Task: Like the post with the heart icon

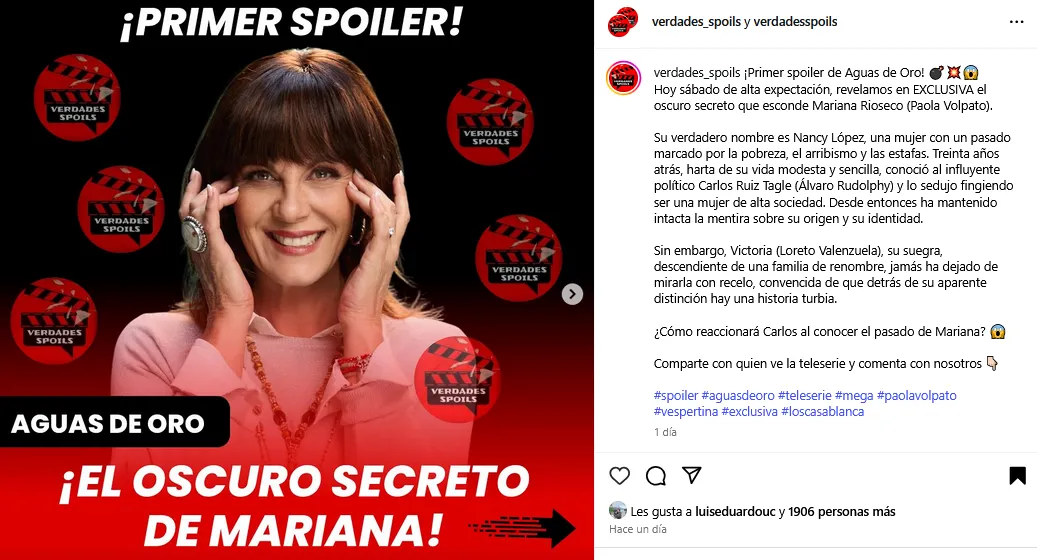Action: (x=619, y=475)
